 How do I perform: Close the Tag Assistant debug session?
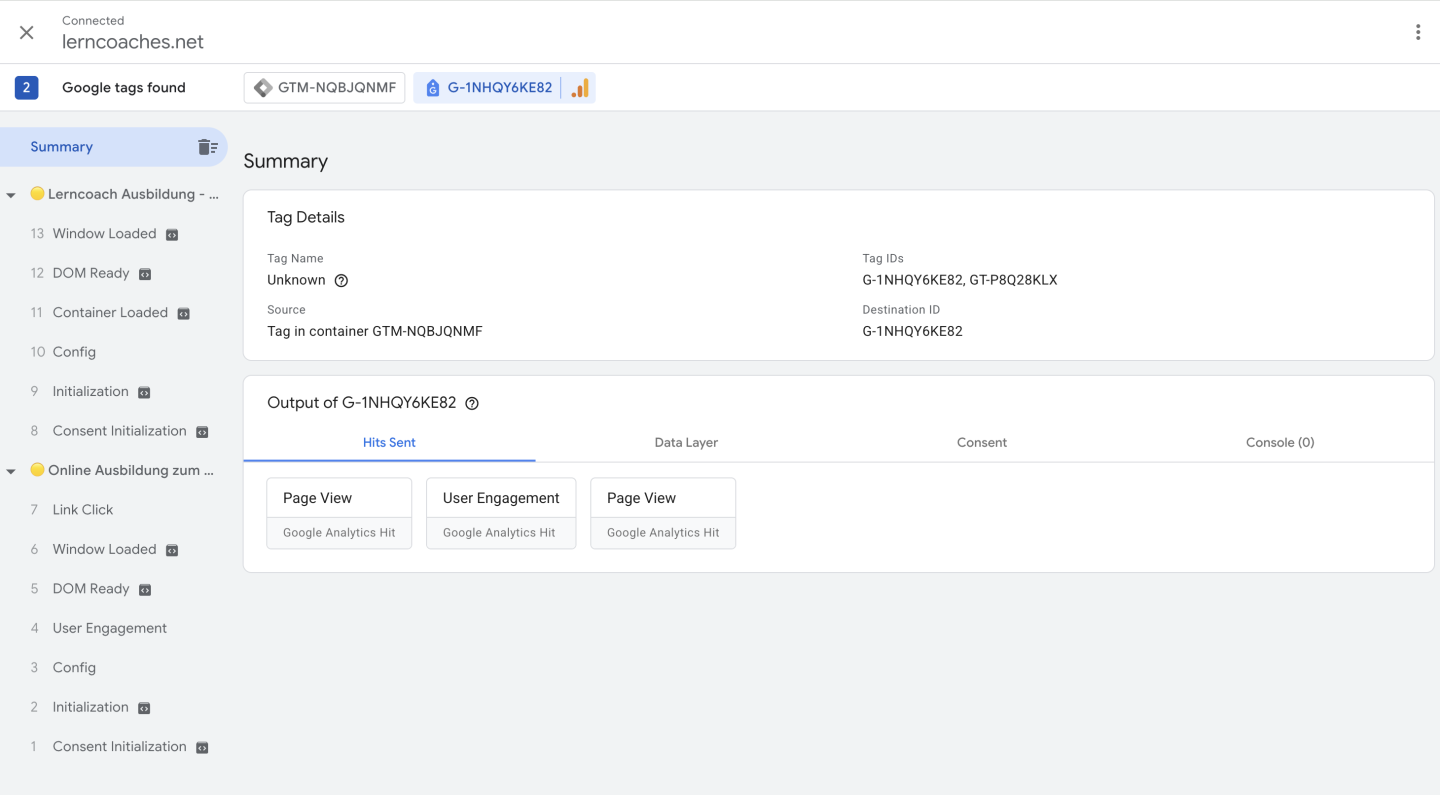pos(27,32)
